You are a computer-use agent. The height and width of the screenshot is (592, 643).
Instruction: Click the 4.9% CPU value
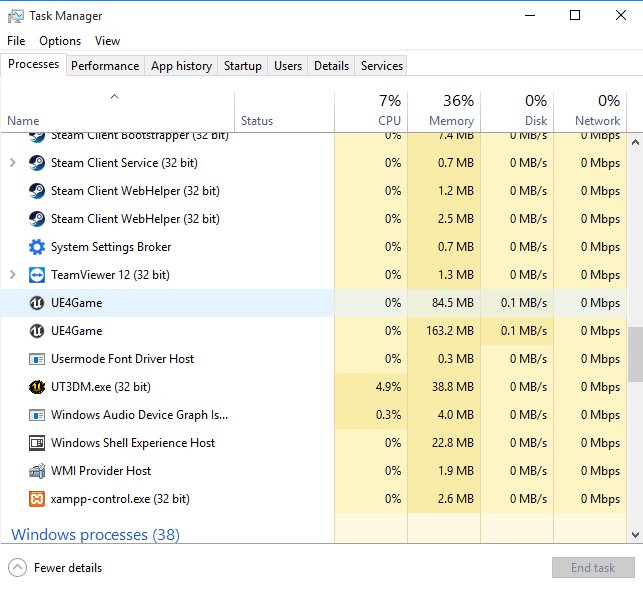click(x=388, y=387)
